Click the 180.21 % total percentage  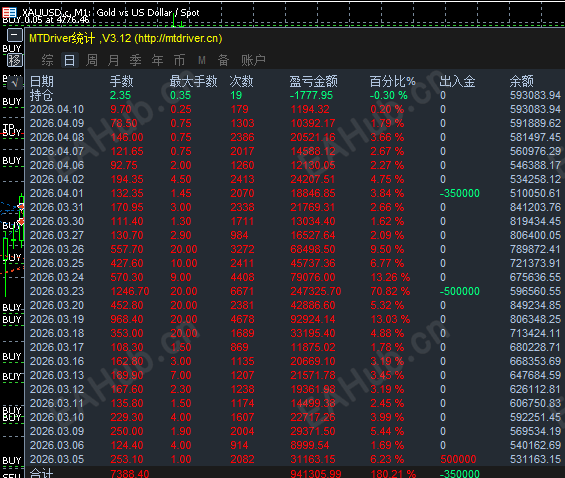(x=393, y=473)
